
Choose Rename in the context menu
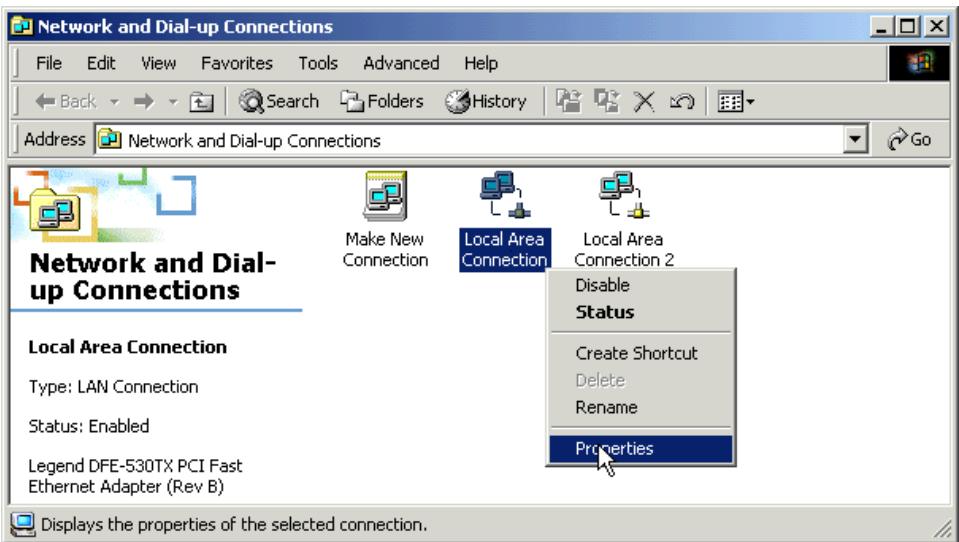click(641, 407)
